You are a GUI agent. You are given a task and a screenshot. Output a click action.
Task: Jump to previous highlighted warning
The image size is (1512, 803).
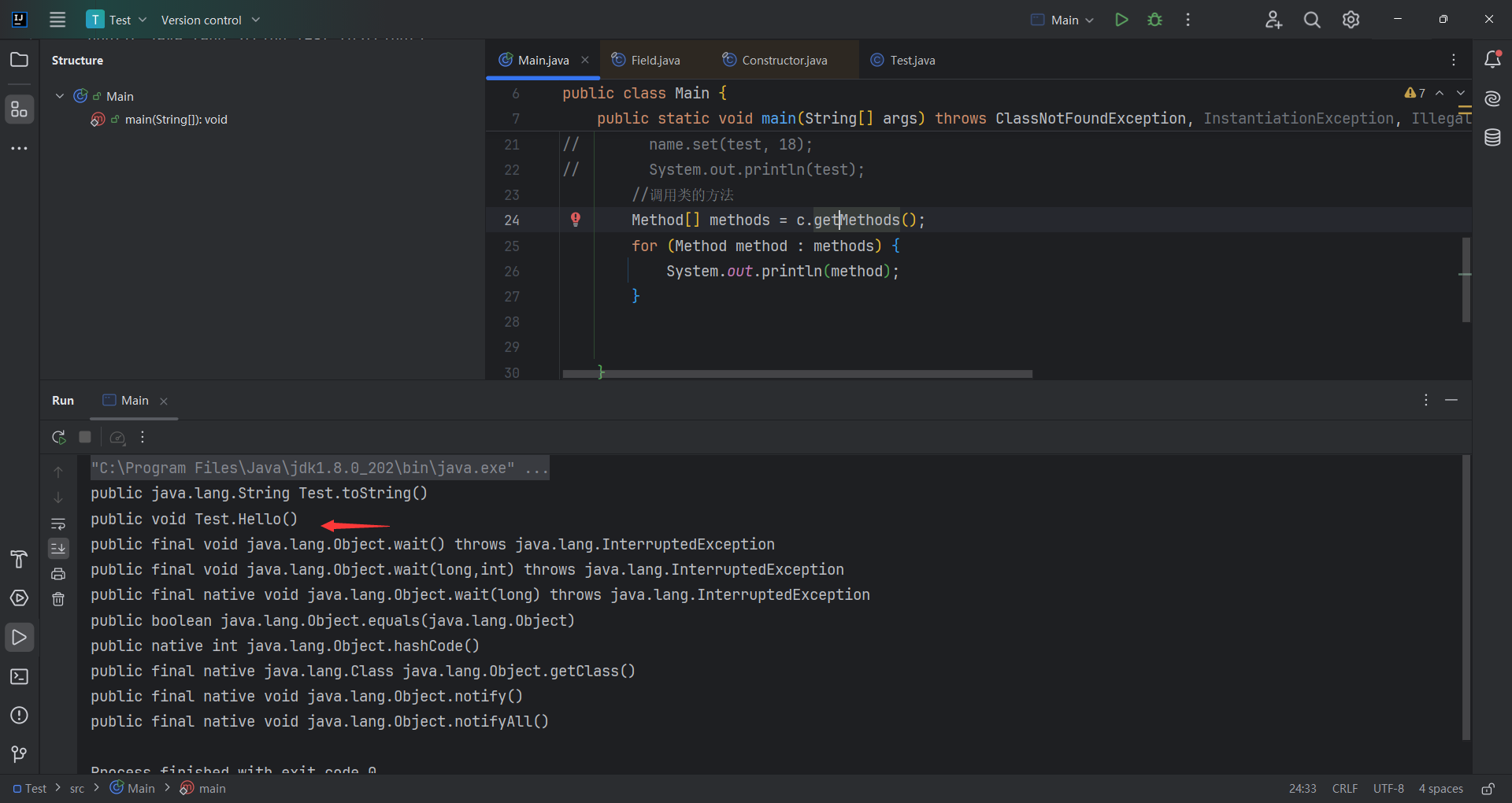tap(1440, 93)
